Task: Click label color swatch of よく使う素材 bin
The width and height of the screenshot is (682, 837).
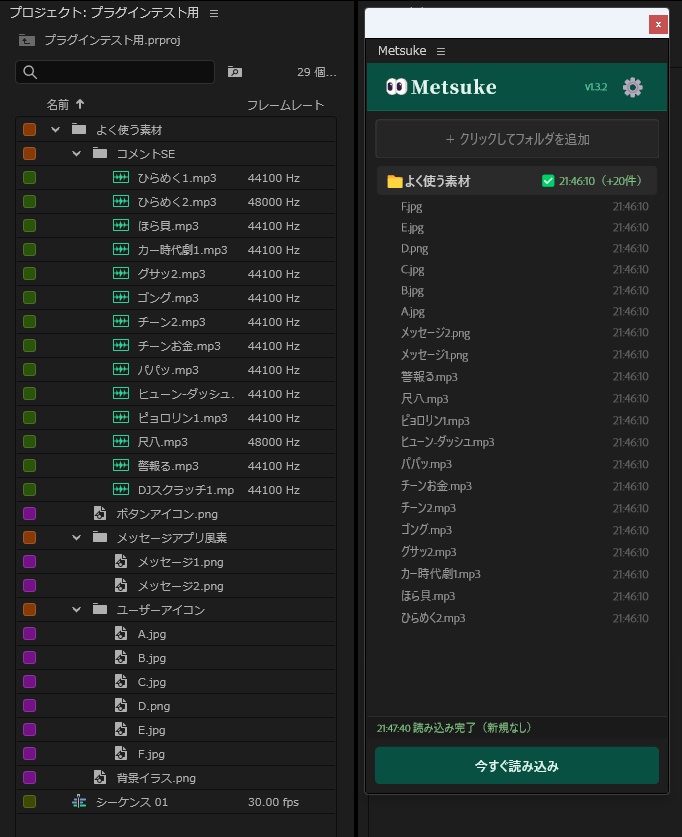Action: [x=29, y=130]
